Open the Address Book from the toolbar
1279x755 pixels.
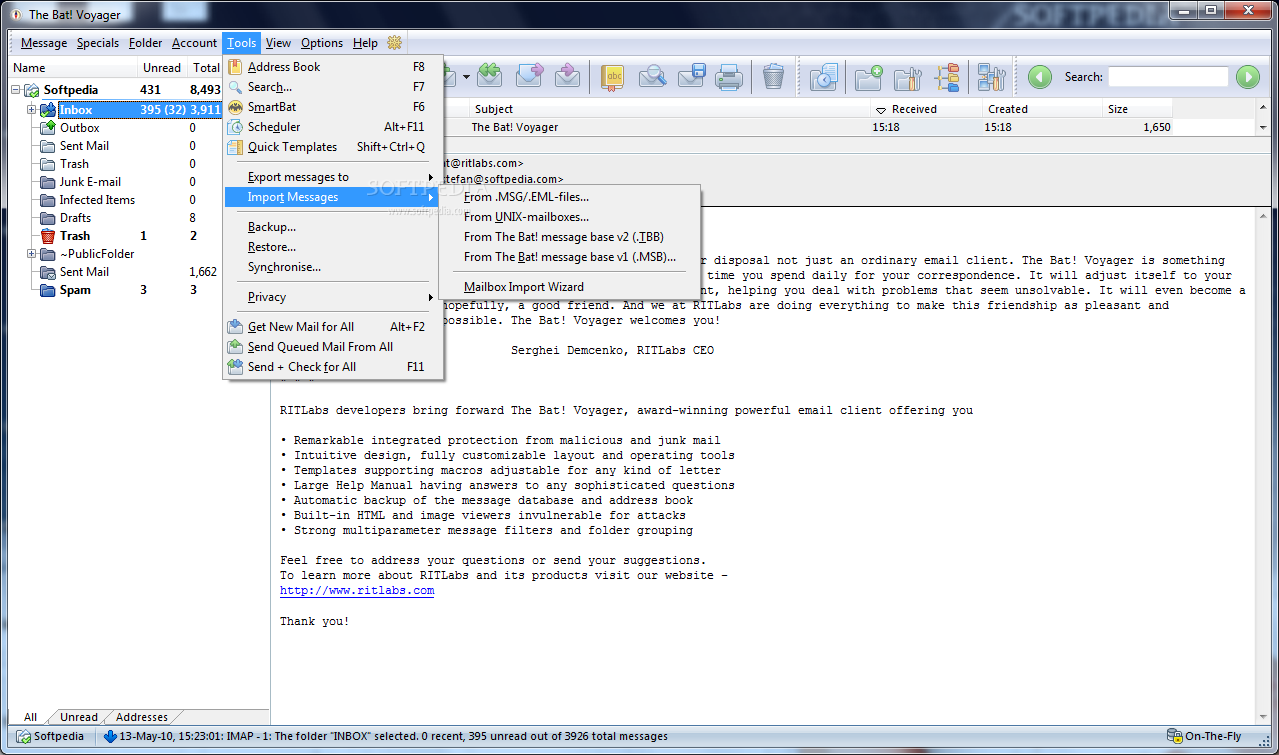click(x=614, y=76)
